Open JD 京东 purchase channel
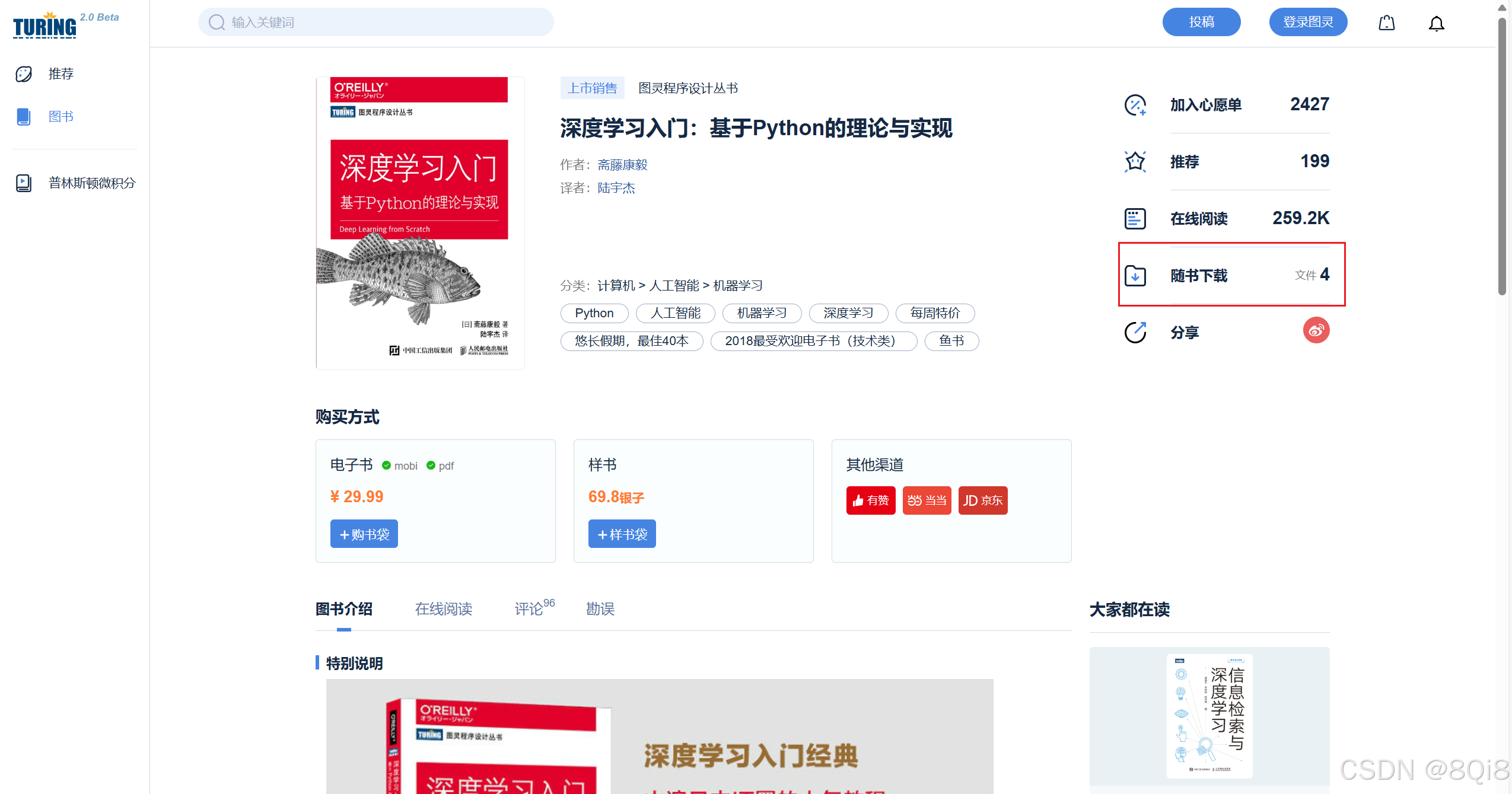This screenshot has height=794, width=1512. (983, 500)
